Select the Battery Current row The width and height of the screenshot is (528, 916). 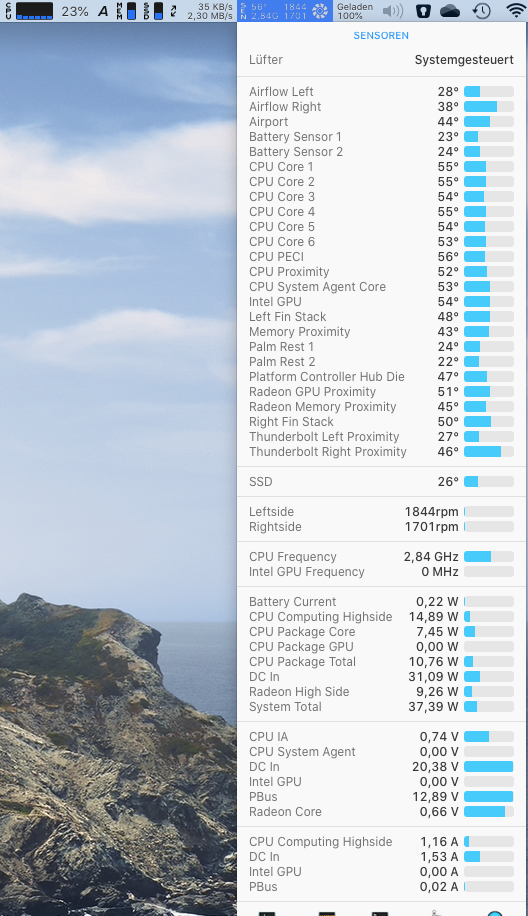tap(381, 602)
